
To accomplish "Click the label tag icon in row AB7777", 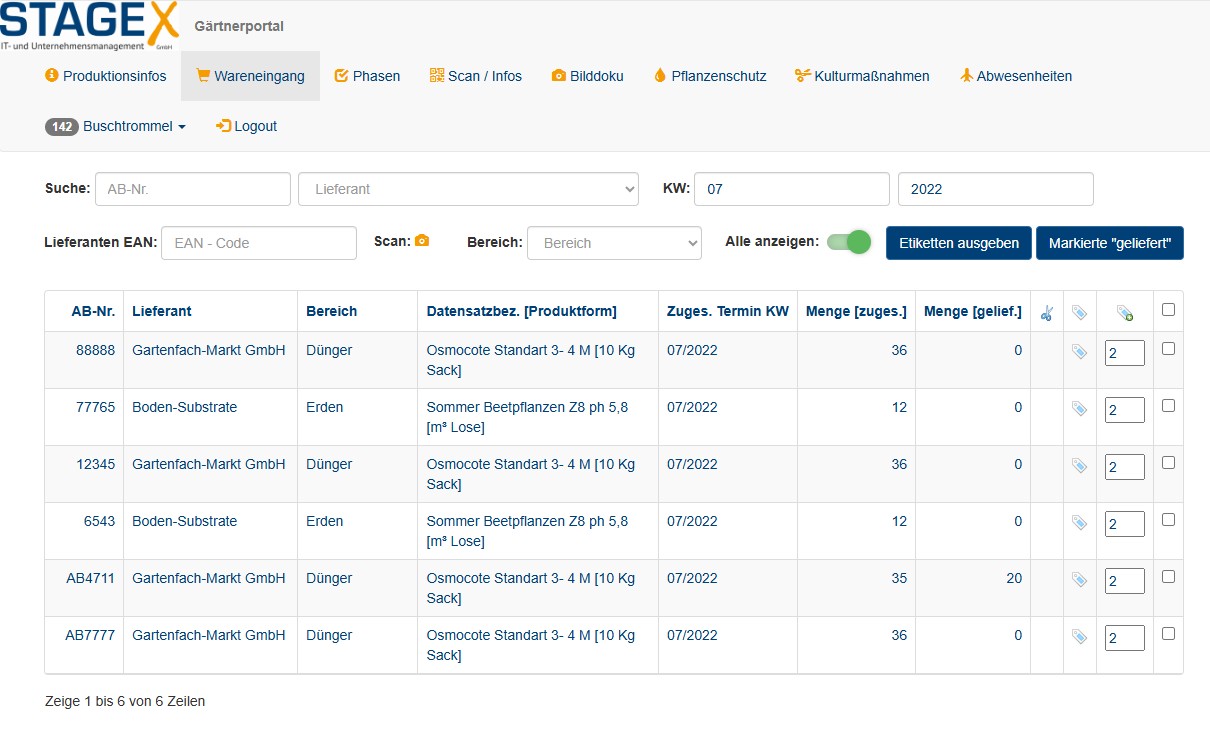I will pyautogui.click(x=1079, y=636).
